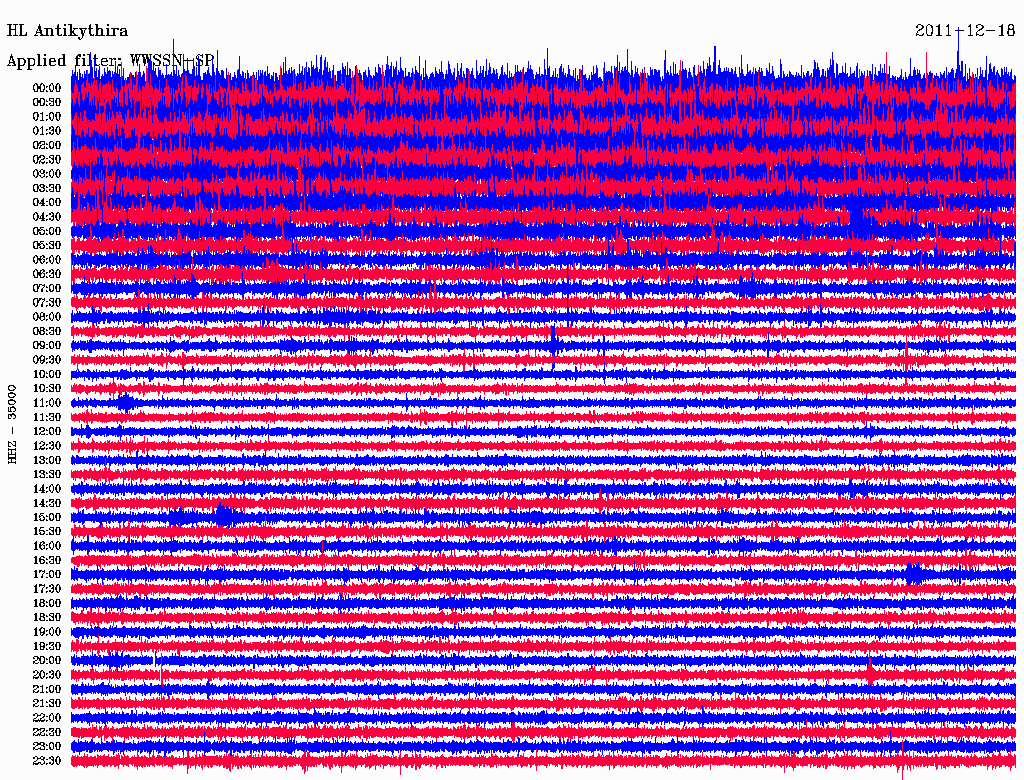1024x780 pixels.
Task: Select the 17:00 time label
Action: coord(47,575)
